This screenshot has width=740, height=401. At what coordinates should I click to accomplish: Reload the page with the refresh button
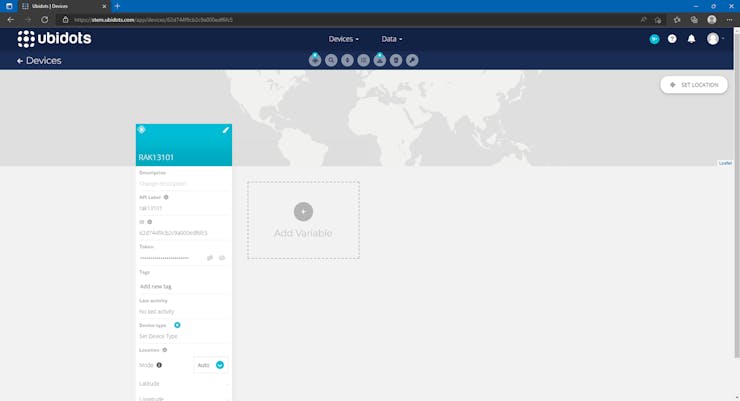point(44,20)
